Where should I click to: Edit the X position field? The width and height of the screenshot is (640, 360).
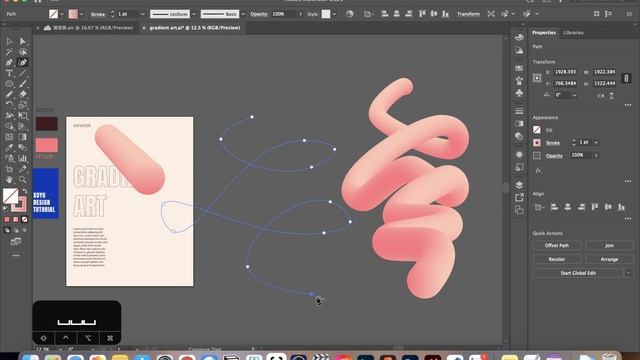tap(565, 72)
